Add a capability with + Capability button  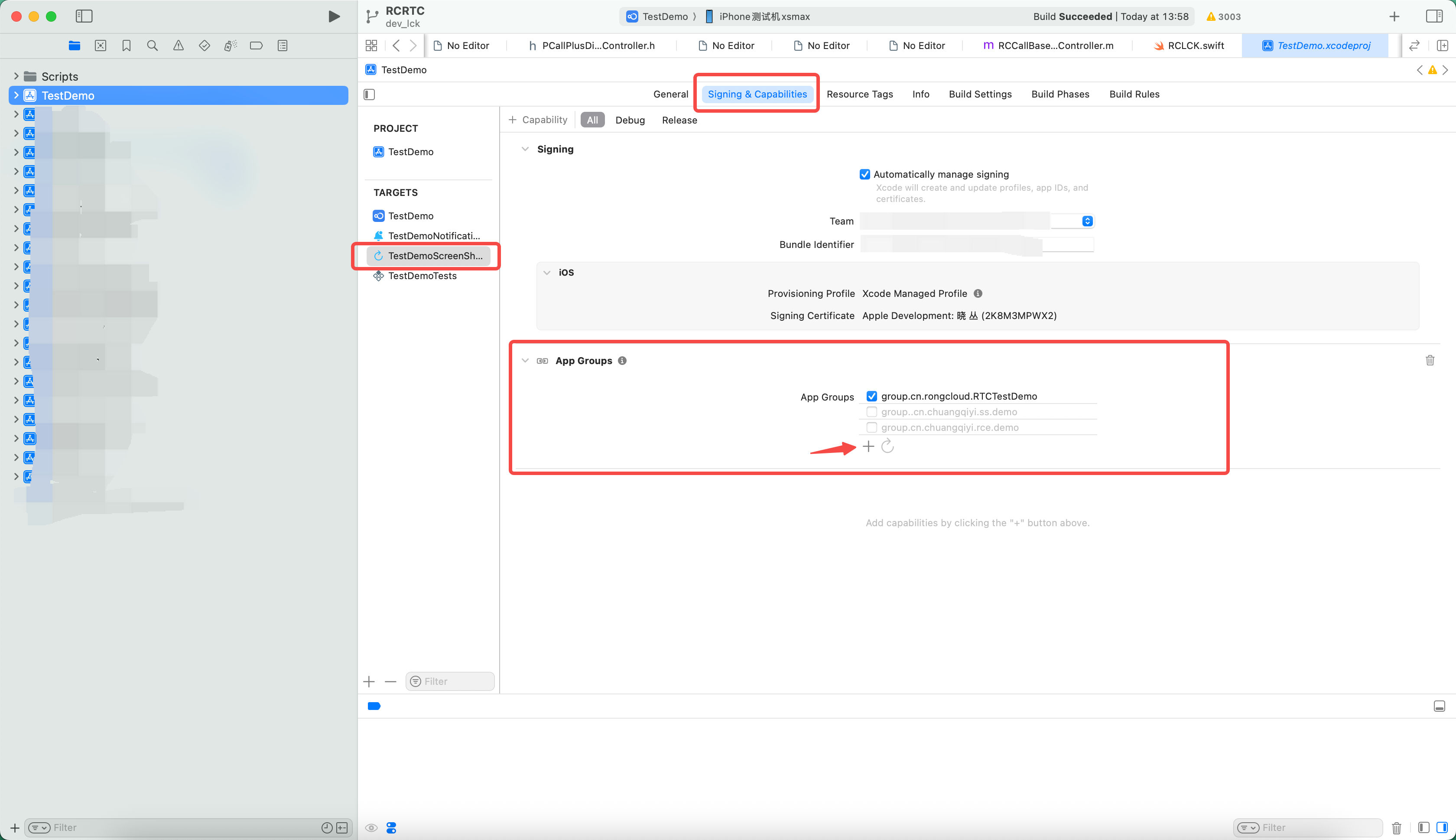[538, 120]
